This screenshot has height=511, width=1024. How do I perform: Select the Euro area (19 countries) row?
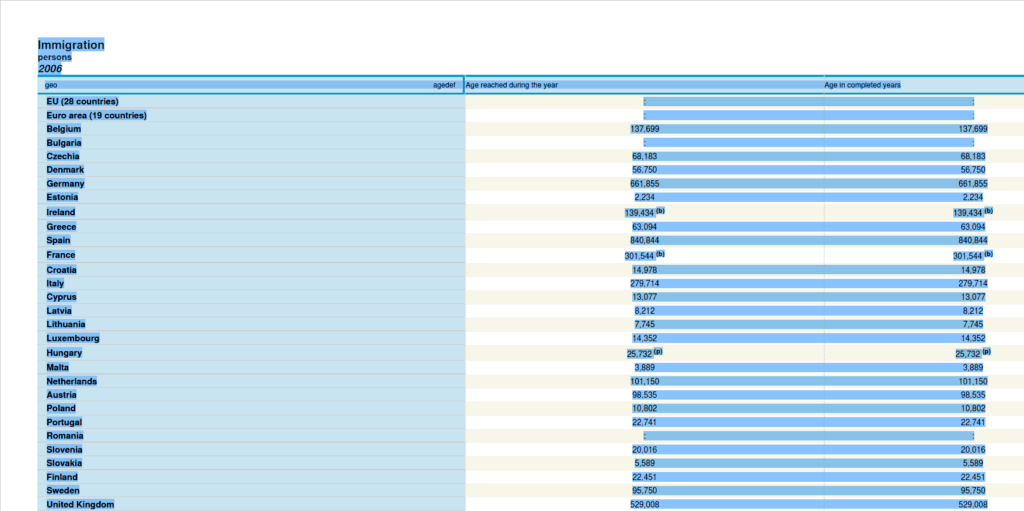[x=96, y=116]
